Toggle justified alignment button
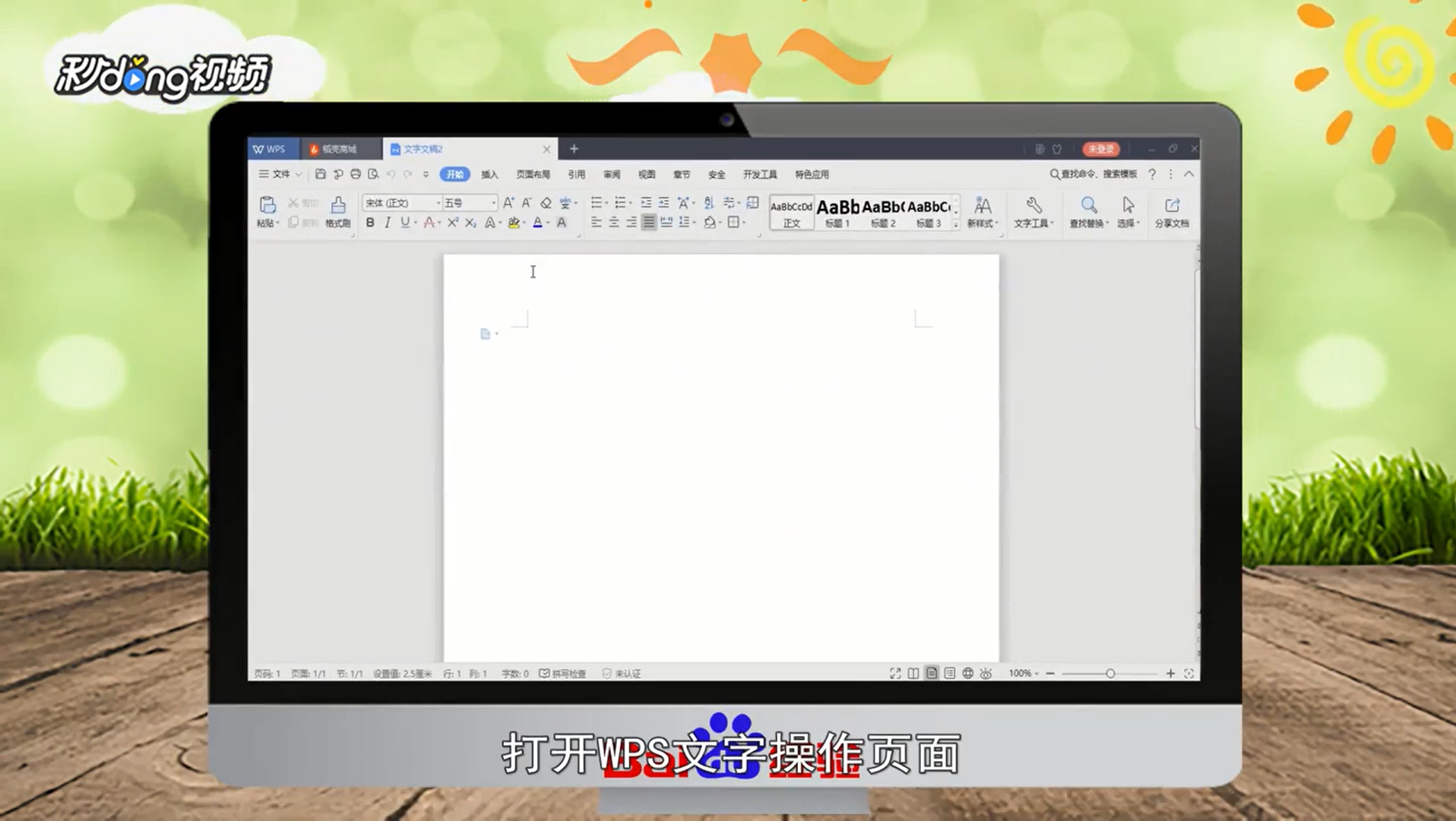This screenshot has height=821, width=1456. pyautogui.click(x=648, y=222)
